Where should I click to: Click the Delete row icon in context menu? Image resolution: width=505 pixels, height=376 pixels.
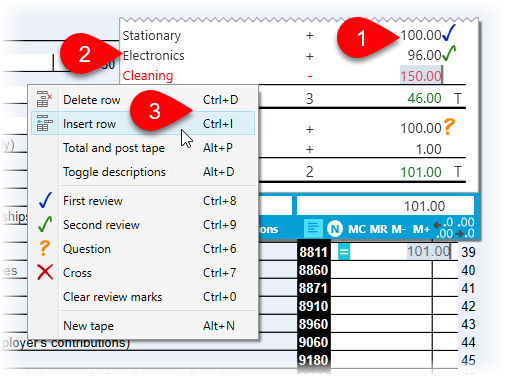(x=44, y=99)
